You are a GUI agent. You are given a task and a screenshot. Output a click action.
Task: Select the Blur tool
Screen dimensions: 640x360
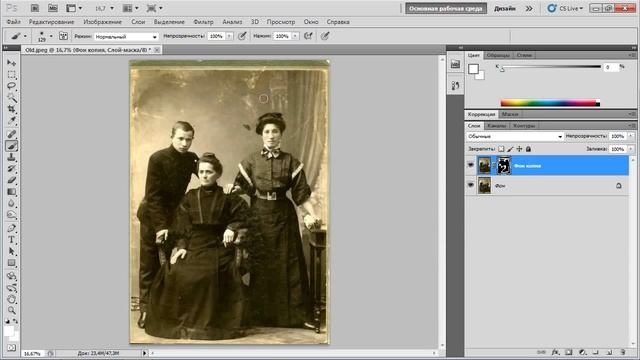pyautogui.click(x=11, y=203)
